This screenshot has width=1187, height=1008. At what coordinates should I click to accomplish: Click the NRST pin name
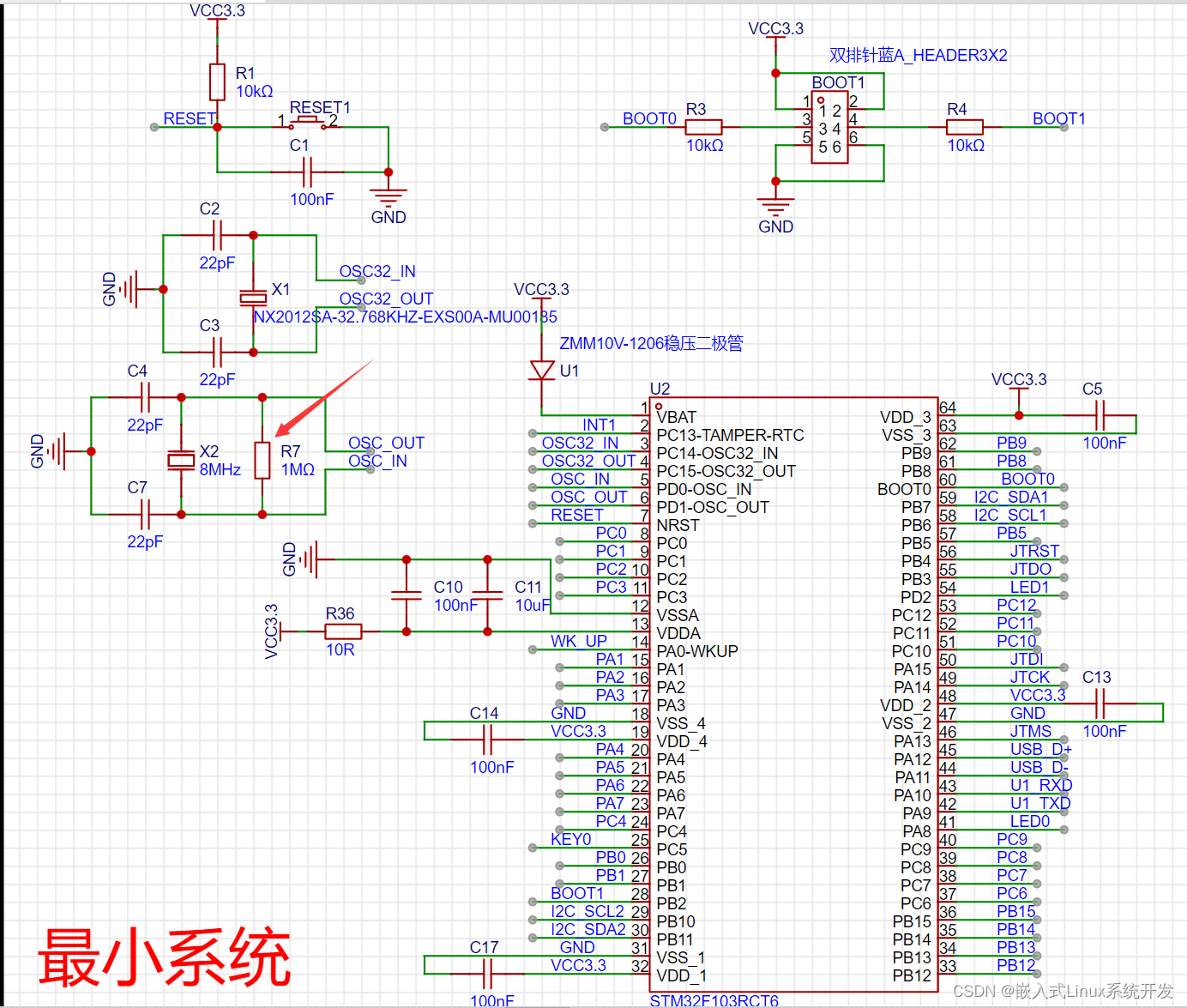pos(678,525)
